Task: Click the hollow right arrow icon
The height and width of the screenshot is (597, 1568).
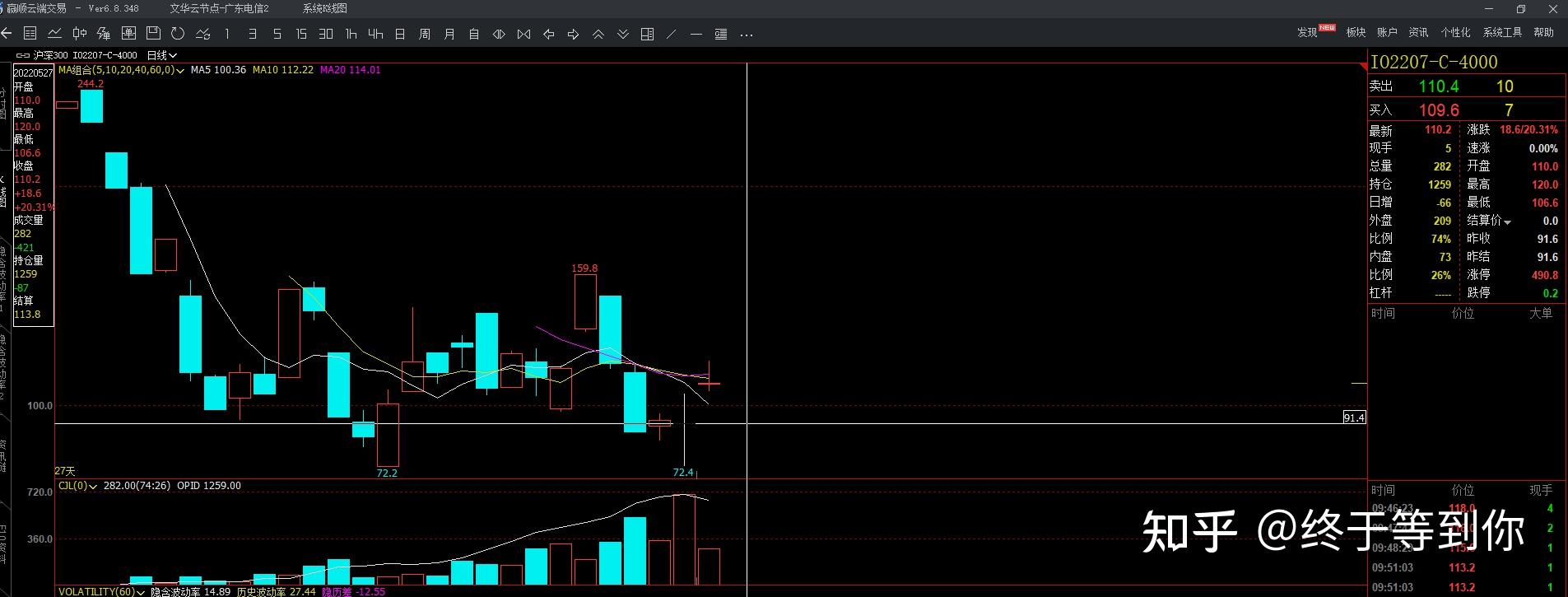Action: click(x=573, y=34)
